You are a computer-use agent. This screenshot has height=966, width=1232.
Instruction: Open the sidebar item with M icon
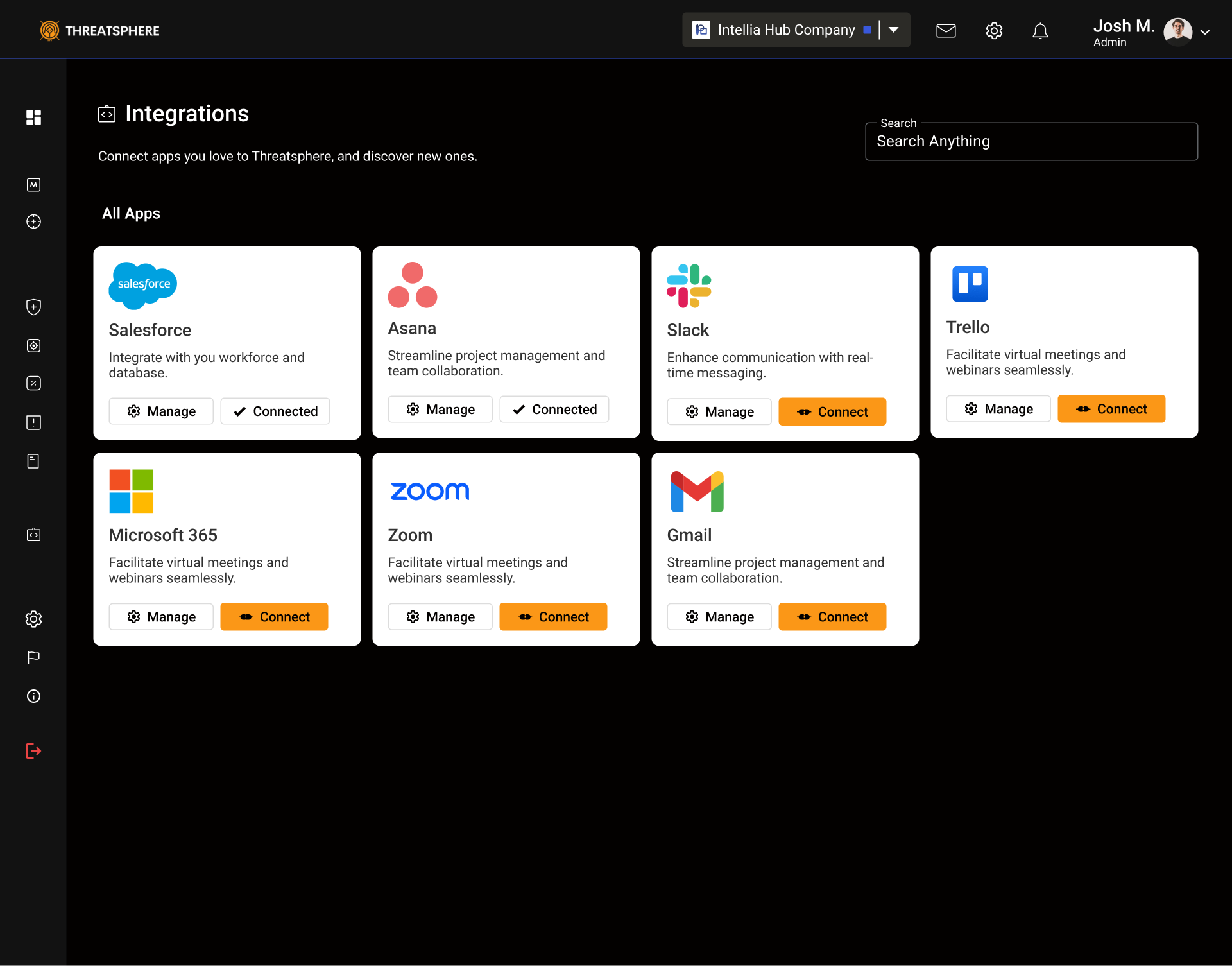(x=33, y=185)
